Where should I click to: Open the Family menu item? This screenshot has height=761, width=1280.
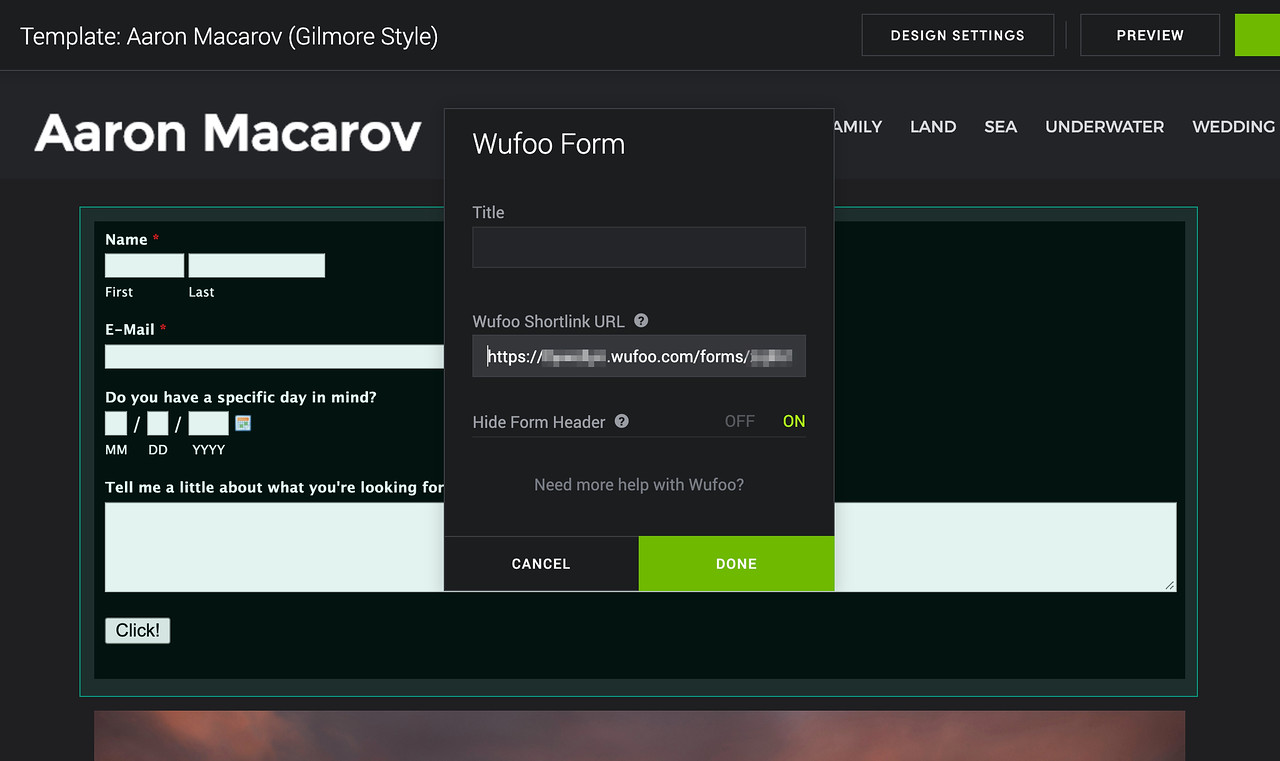click(858, 127)
